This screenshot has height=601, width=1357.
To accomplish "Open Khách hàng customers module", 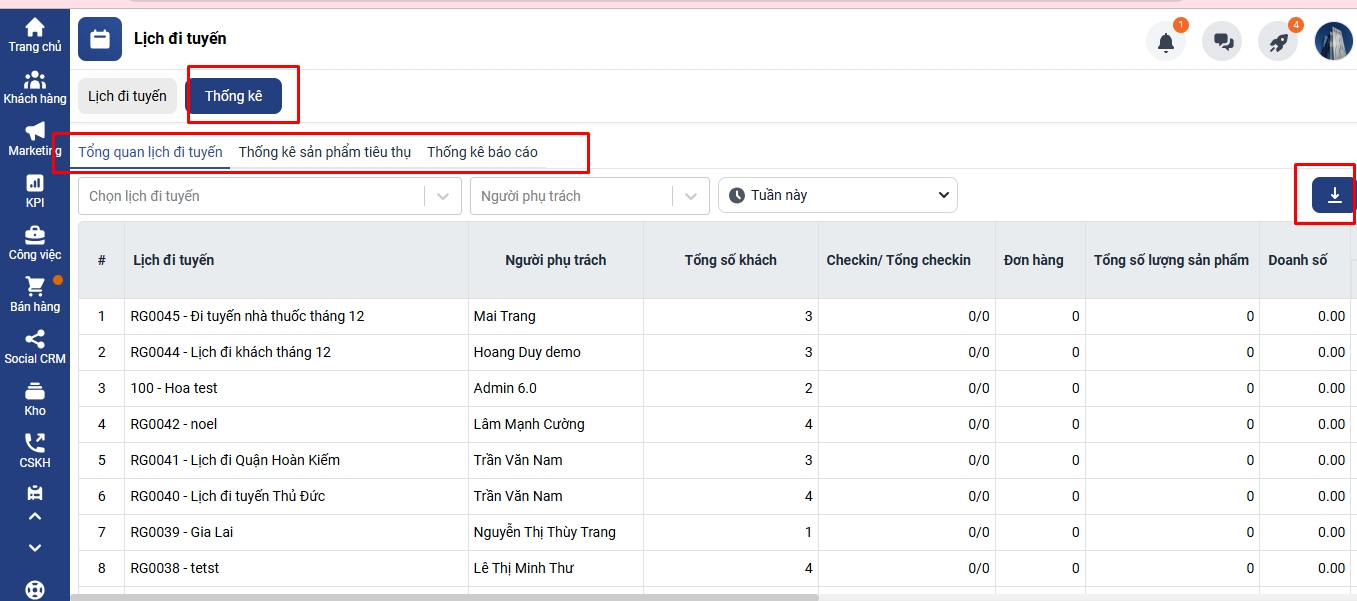I will click(x=35, y=88).
